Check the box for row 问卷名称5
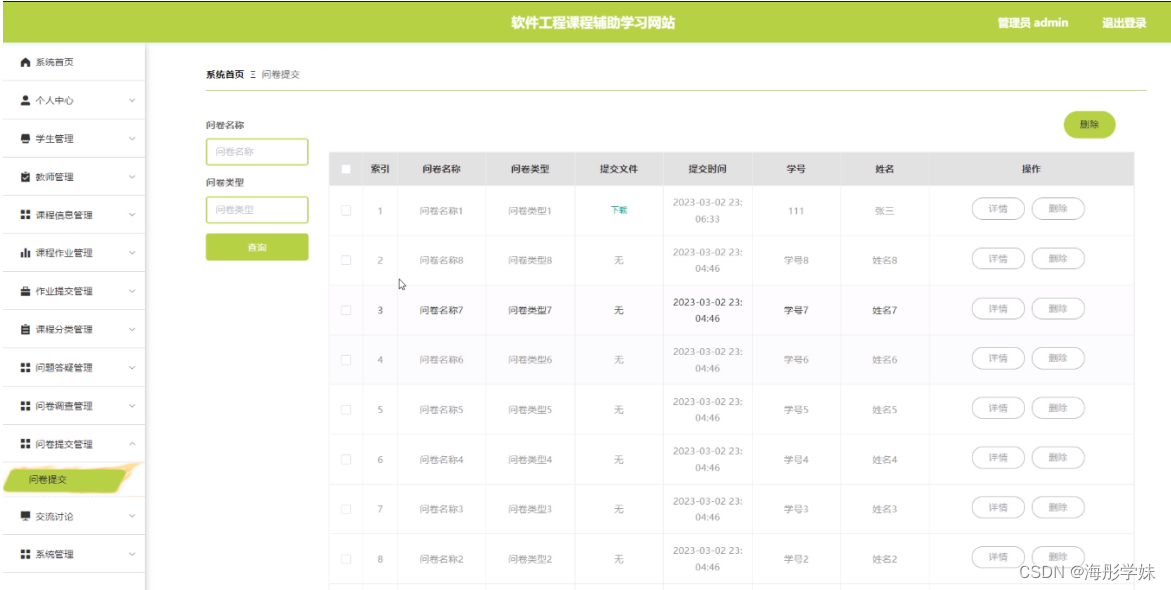The width and height of the screenshot is (1171, 590). (x=346, y=409)
